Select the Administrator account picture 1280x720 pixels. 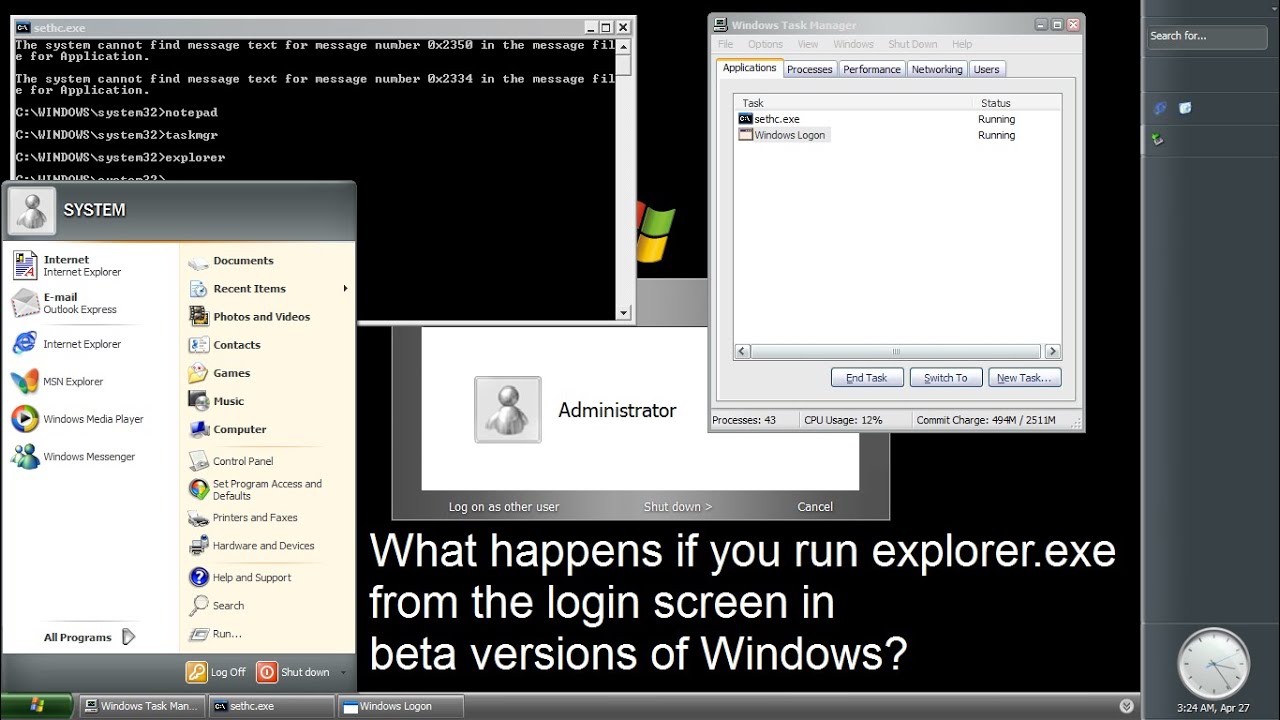[508, 410]
